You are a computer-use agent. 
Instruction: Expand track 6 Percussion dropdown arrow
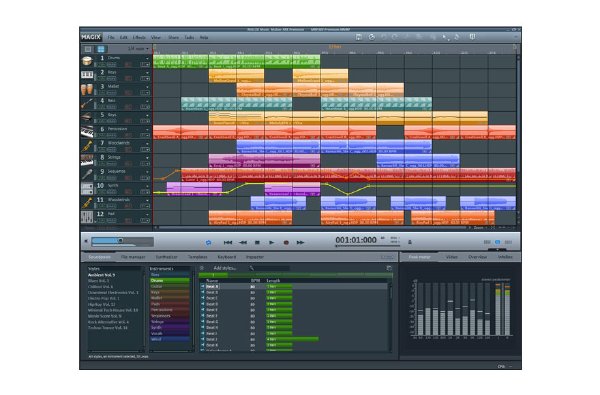(147, 129)
